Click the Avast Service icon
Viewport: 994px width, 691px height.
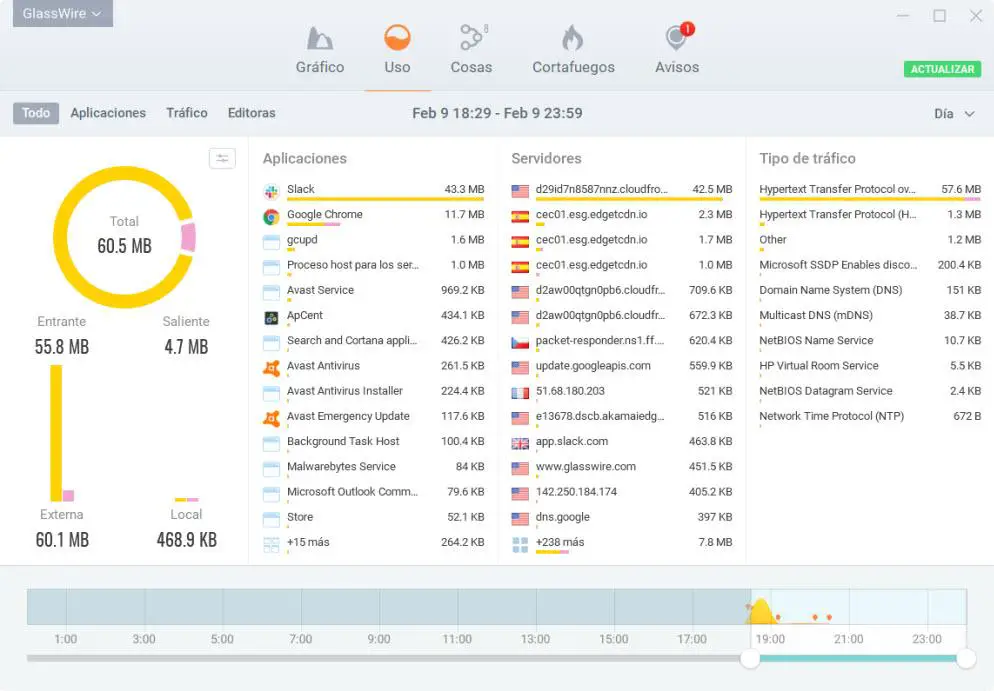[x=271, y=292]
